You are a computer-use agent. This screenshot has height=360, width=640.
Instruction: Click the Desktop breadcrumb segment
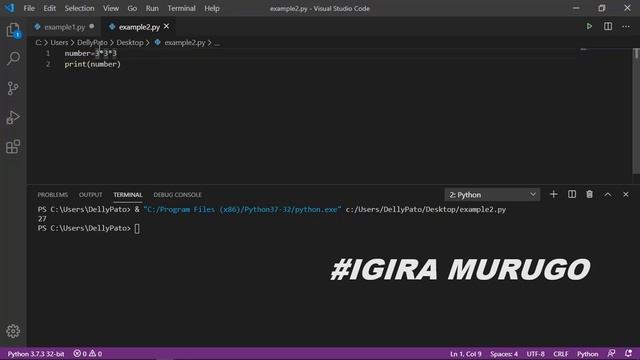coord(130,42)
